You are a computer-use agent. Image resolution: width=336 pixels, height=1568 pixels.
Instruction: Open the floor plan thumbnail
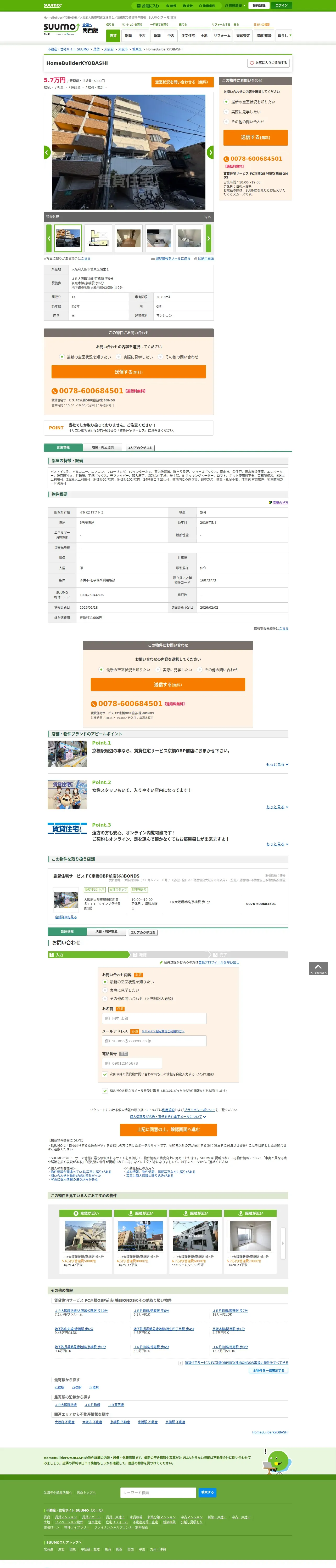point(98,238)
